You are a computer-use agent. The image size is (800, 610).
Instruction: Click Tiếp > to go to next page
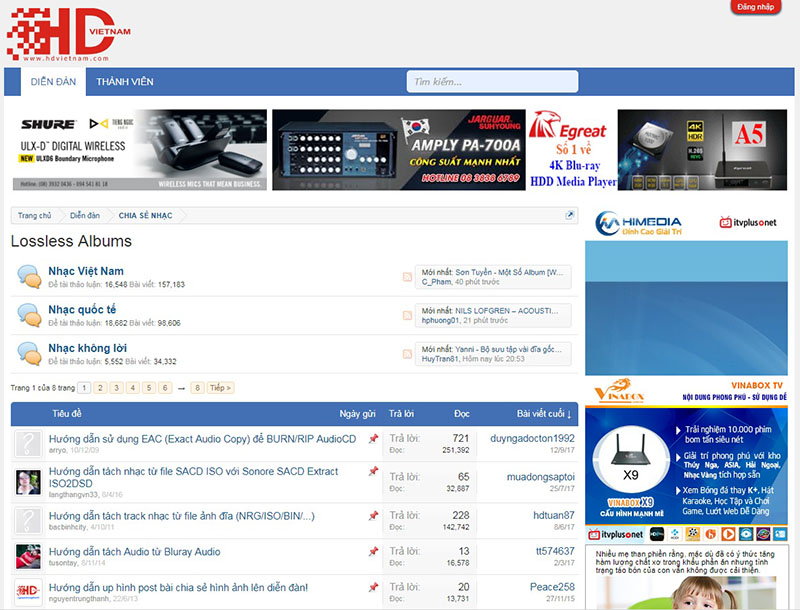[x=221, y=388]
